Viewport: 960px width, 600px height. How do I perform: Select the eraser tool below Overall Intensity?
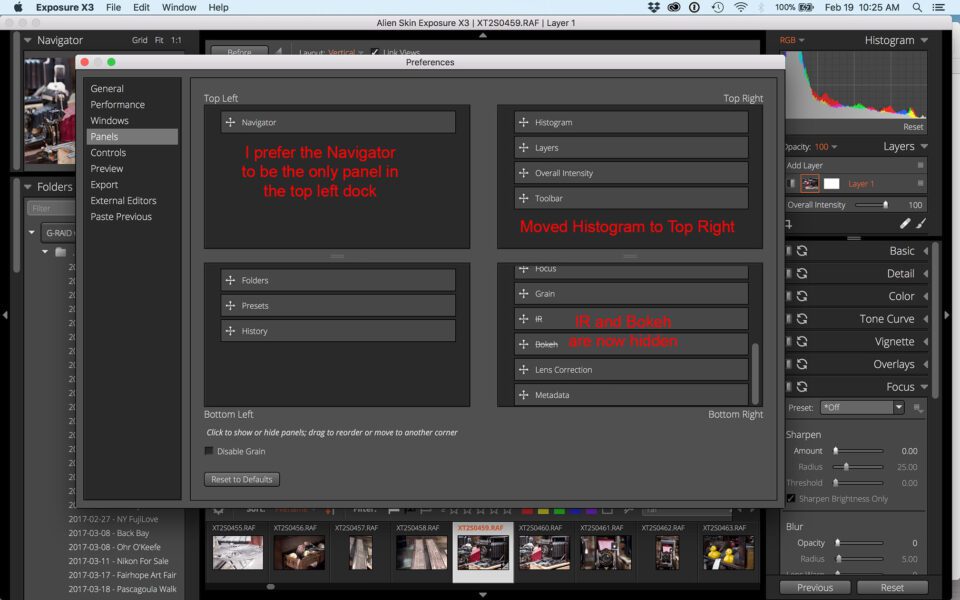pos(905,224)
